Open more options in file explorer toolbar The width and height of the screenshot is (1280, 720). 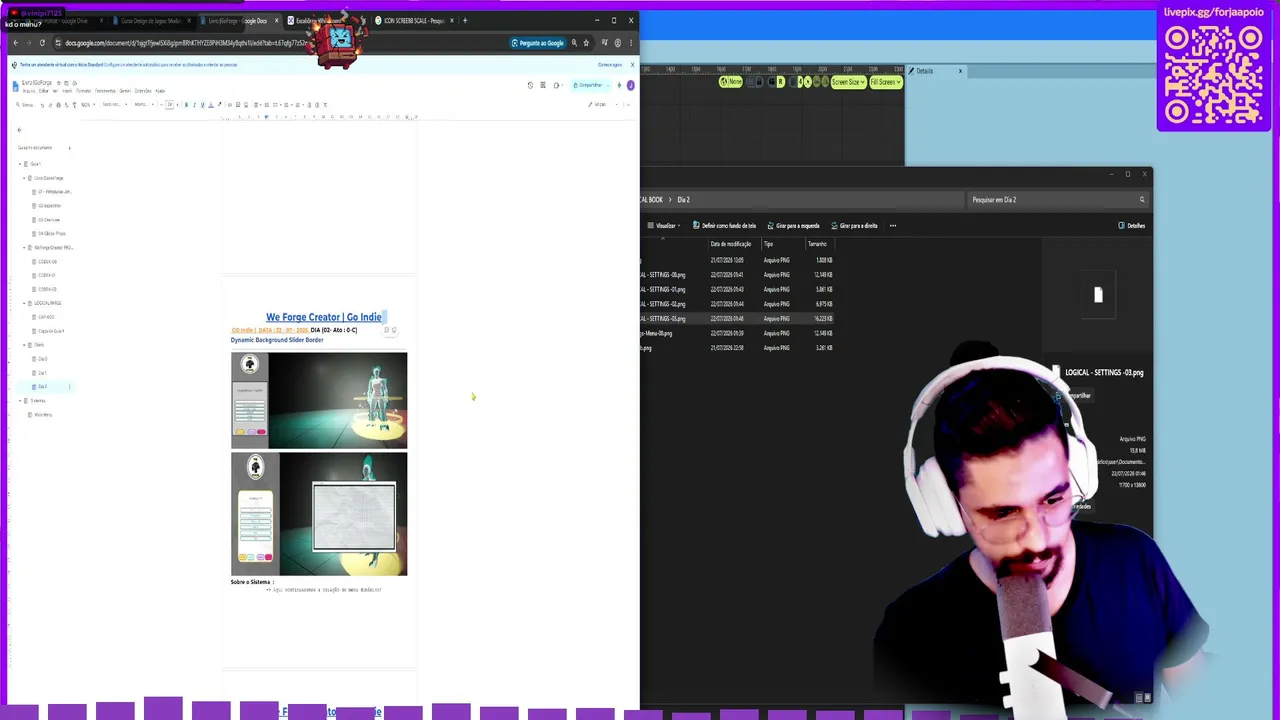[x=893, y=226]
